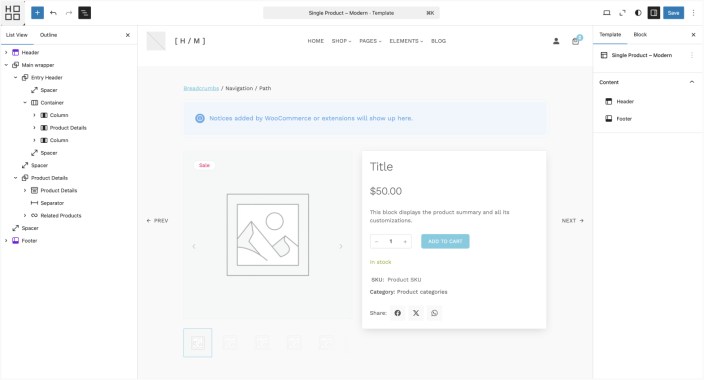Screen dimensions: 704x380
Task: Click the mini cart icon
Action: point(576,41)
